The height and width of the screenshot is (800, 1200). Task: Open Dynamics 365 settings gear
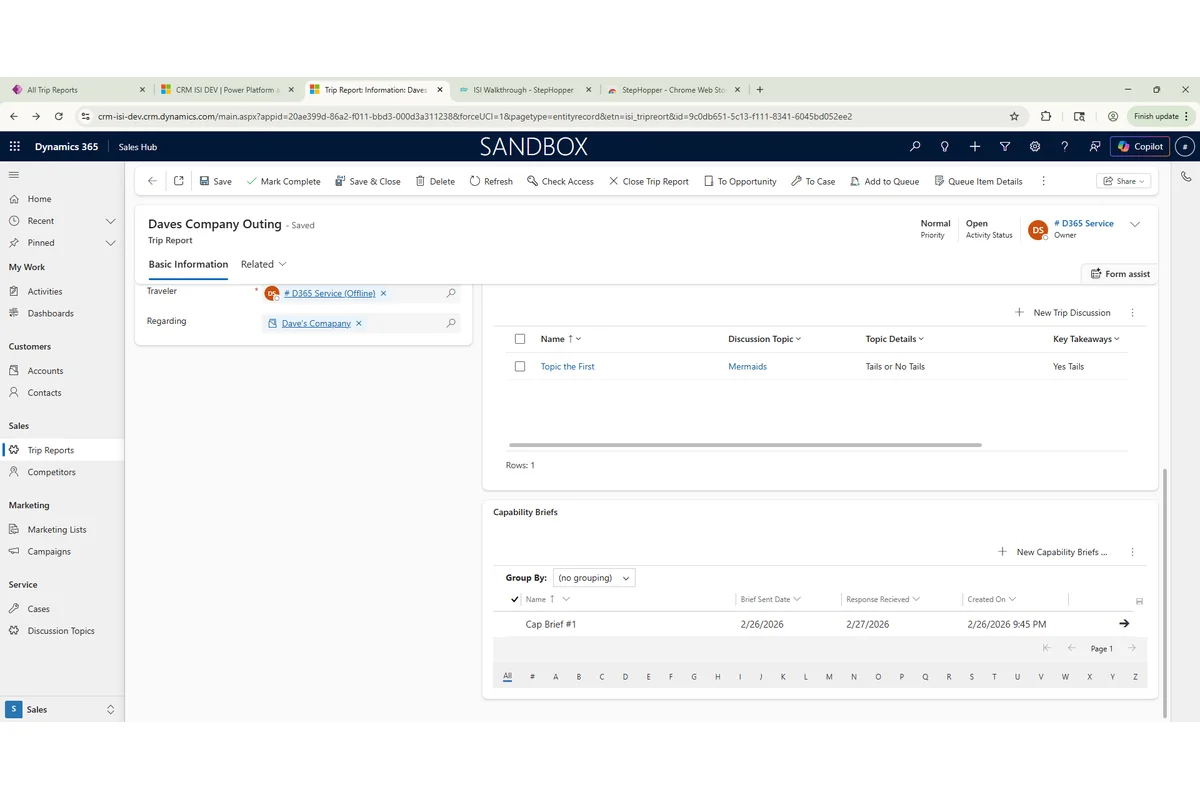coord(1034,146)
